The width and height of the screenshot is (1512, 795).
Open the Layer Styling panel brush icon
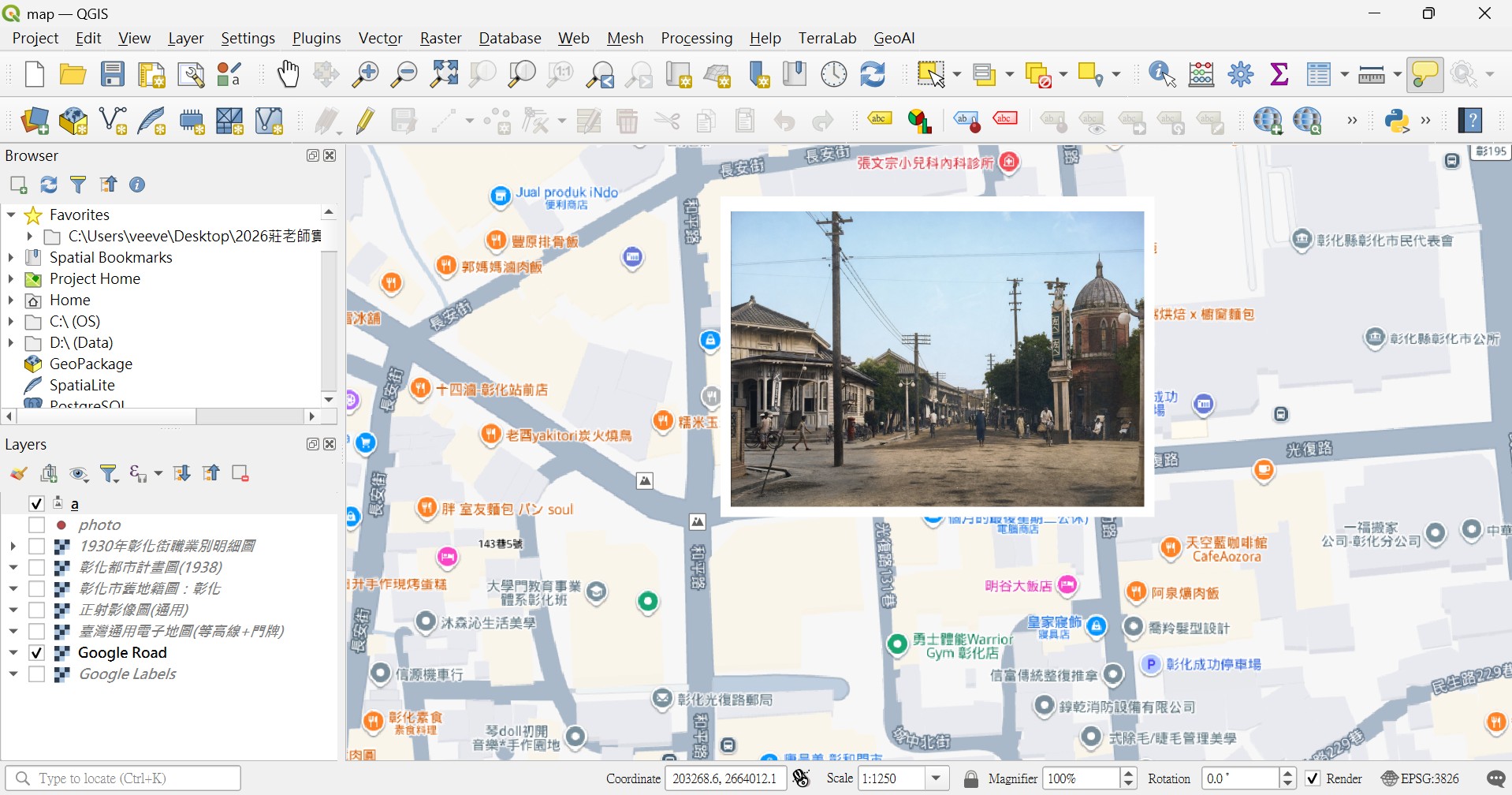pyautogui.click(x=19, y=473)
